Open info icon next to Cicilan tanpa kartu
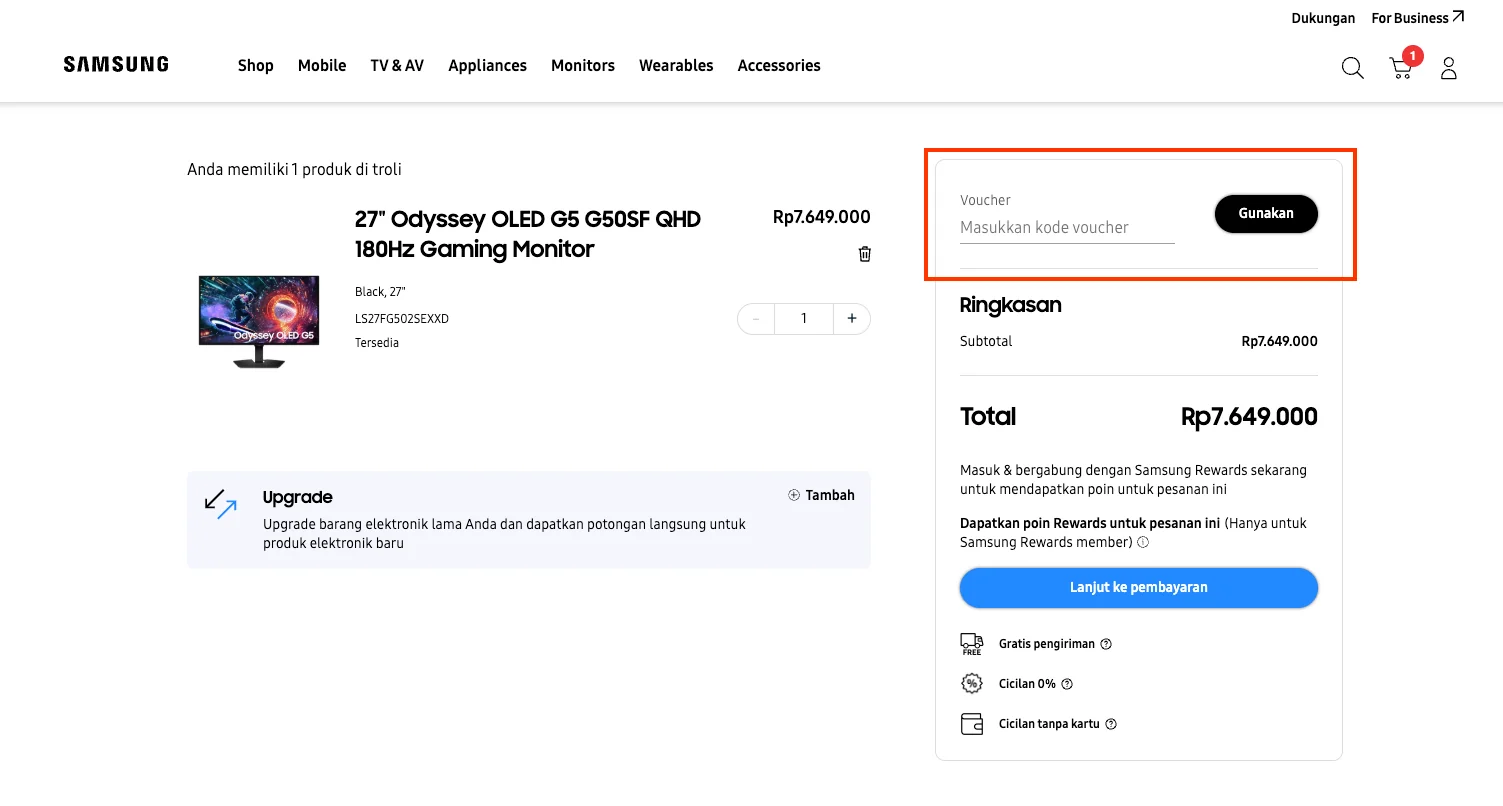Screen dimensions: 1503x806 coord(1111,724)
